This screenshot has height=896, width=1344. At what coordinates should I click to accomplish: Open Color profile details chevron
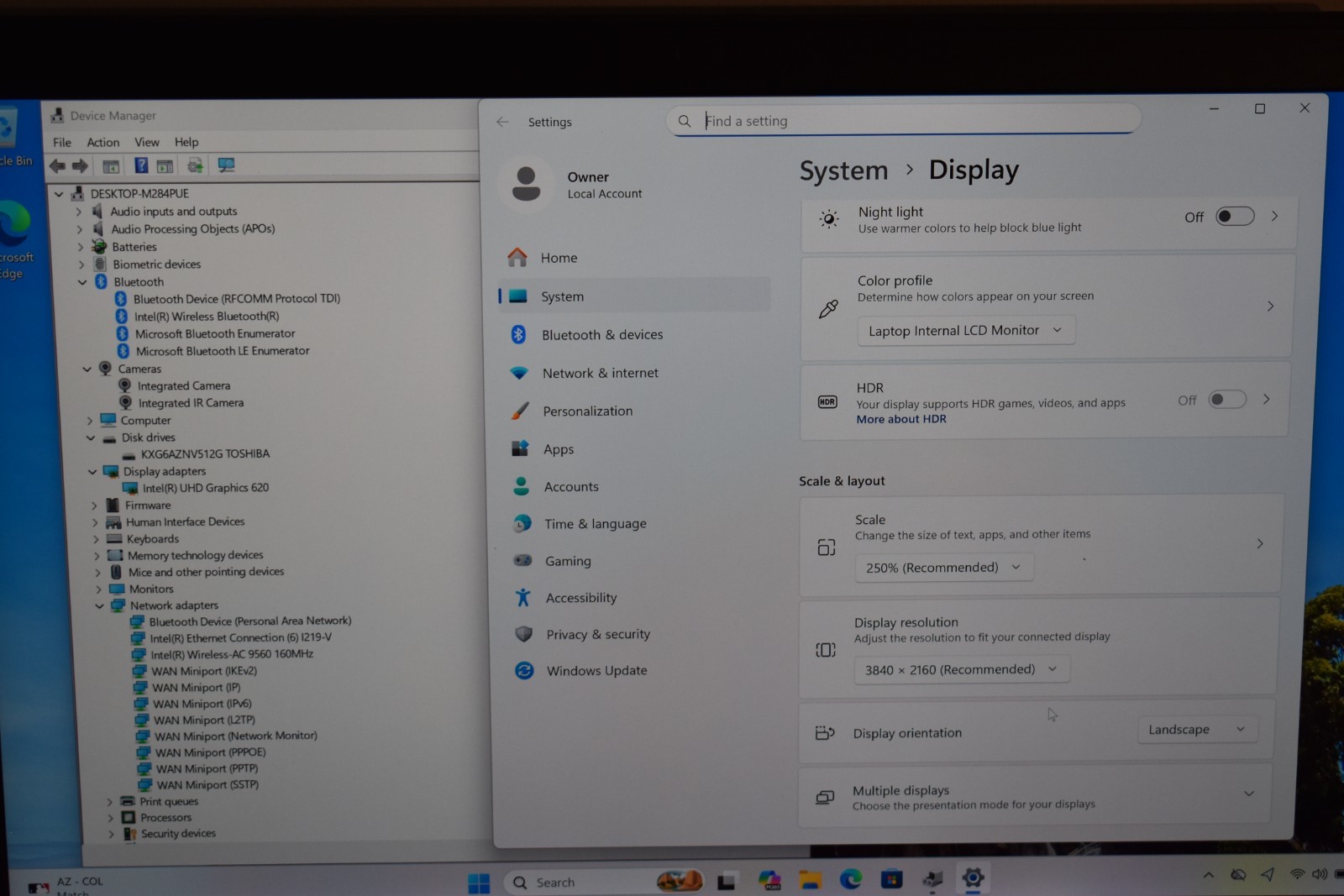point(1270,307)
